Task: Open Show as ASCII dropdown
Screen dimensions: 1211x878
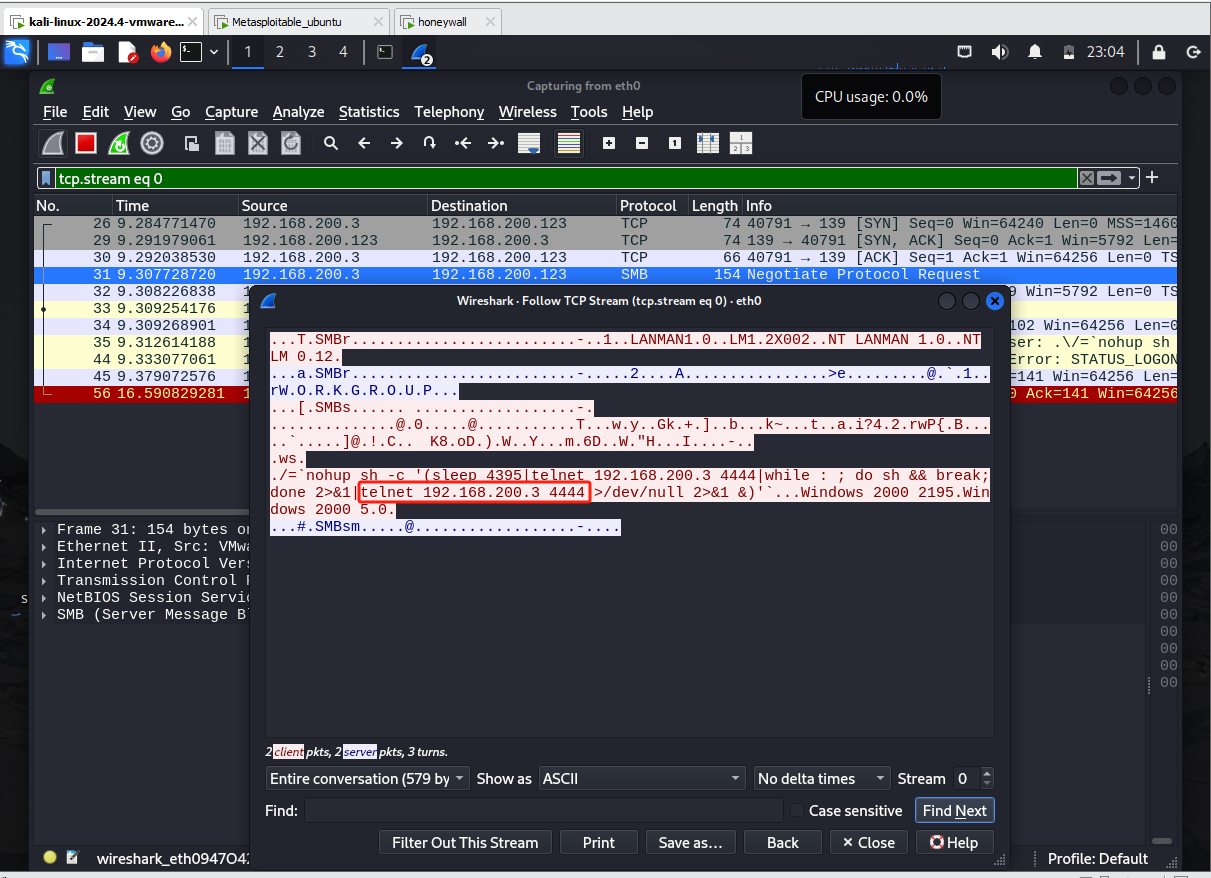Action: [642, 778]
